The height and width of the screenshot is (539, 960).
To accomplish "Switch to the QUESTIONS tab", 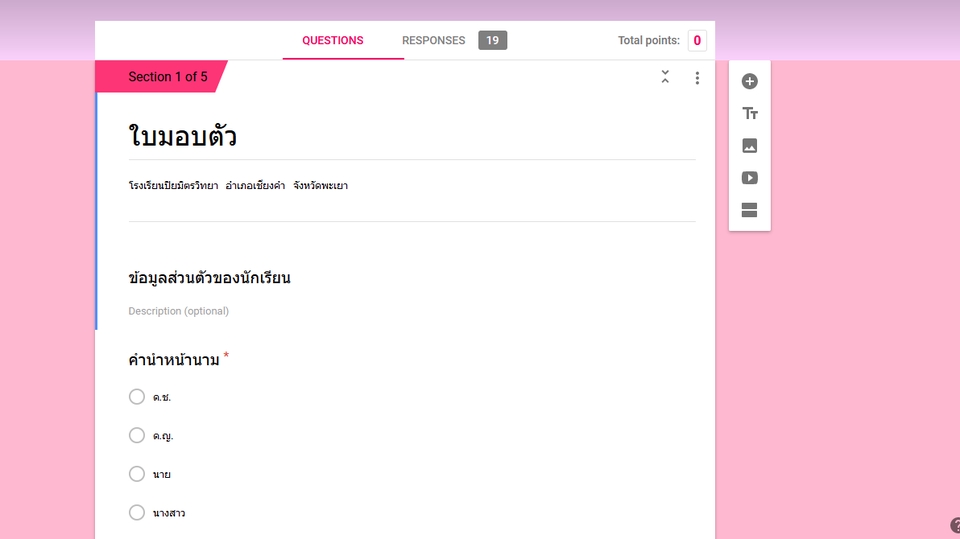I will coord(332,40).
